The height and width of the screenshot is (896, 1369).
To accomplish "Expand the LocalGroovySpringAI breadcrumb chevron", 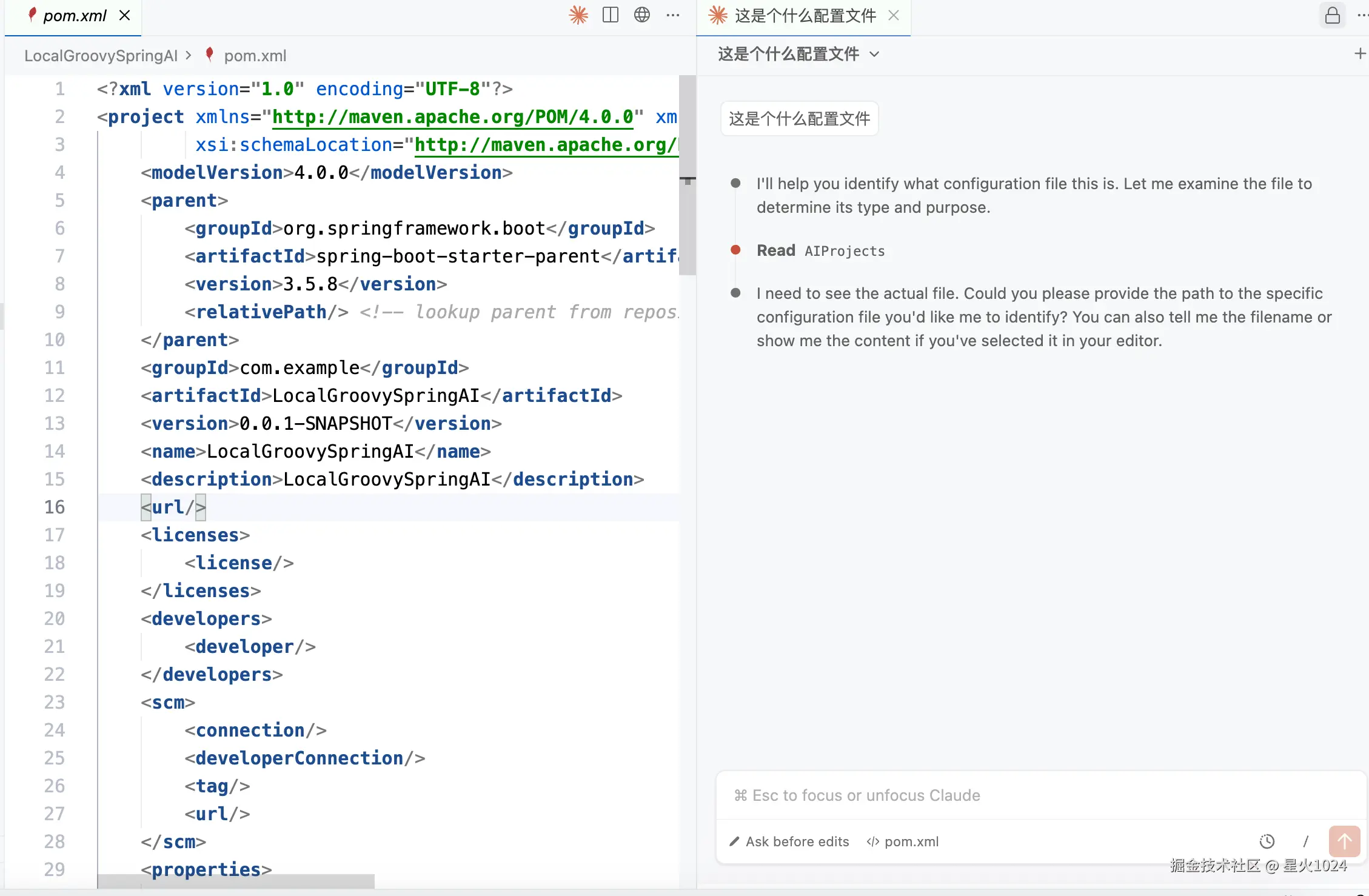I will (189, 55).
